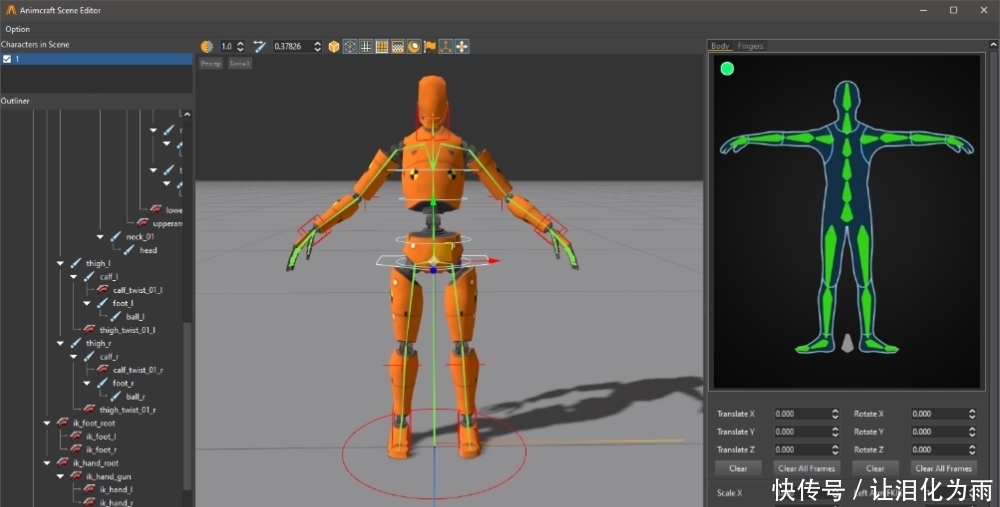The image size is (1000, 507).
Task: Toggle the orange filled grid icon
Action: pos(381,46)
